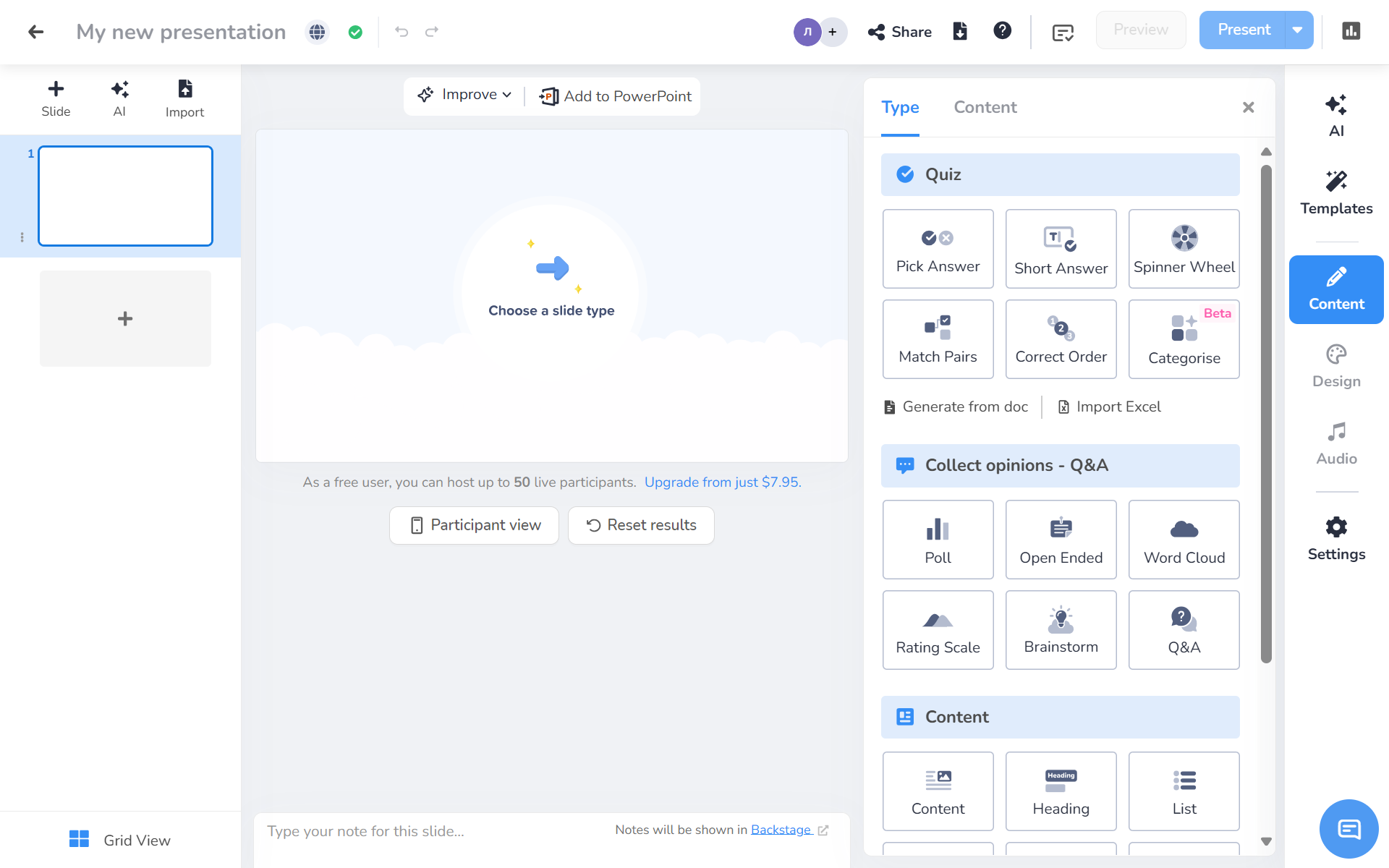Open the AI tab in right sidebar
Screen dimensions: 1389x868
(x=1336, y=116)
